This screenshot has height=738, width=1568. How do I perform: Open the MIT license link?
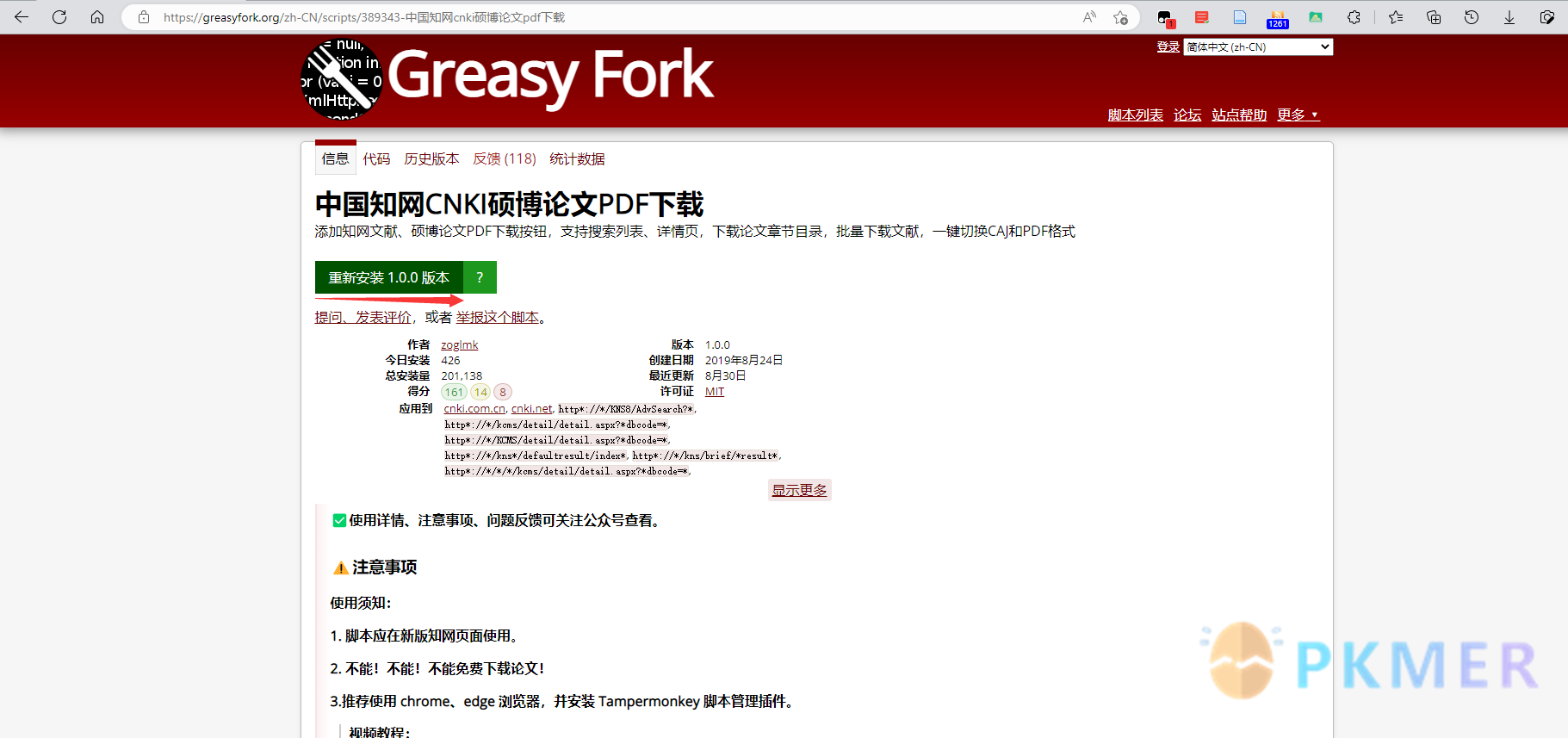(715, 391)
